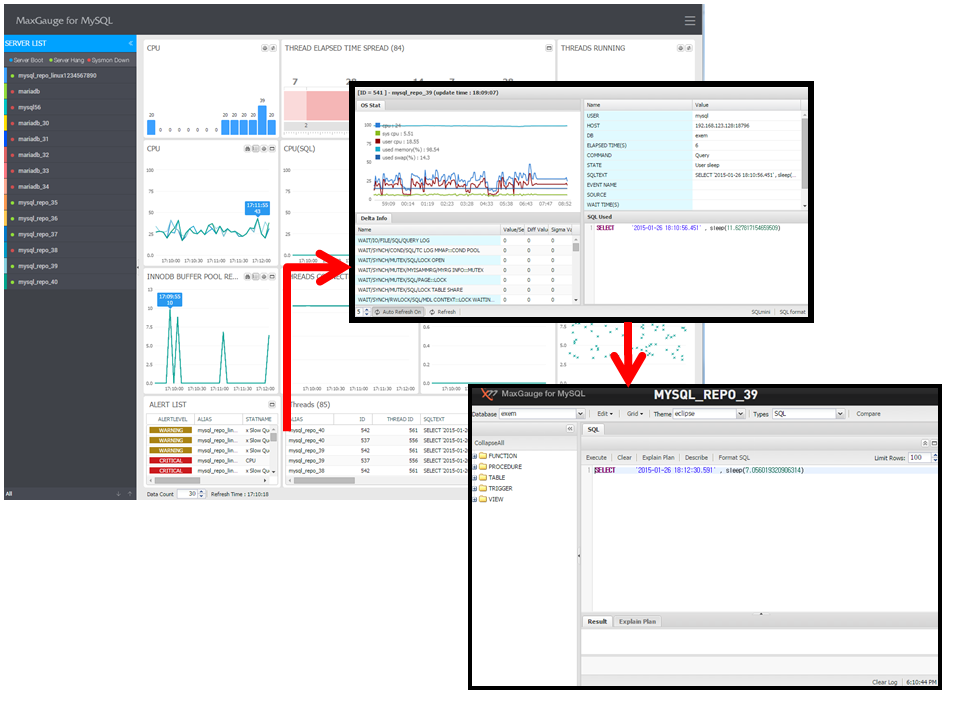The height and width of the screenshot is (705, 957).
Task: Open the Theme dropdown showing eclipse
Action: point(740,414)
